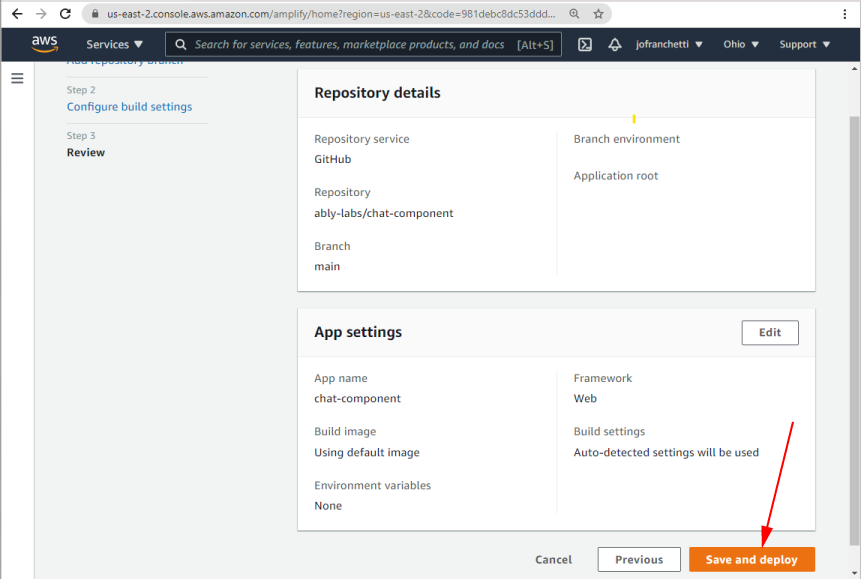Click the padlock security icon in the address bar

pos(93,14)
